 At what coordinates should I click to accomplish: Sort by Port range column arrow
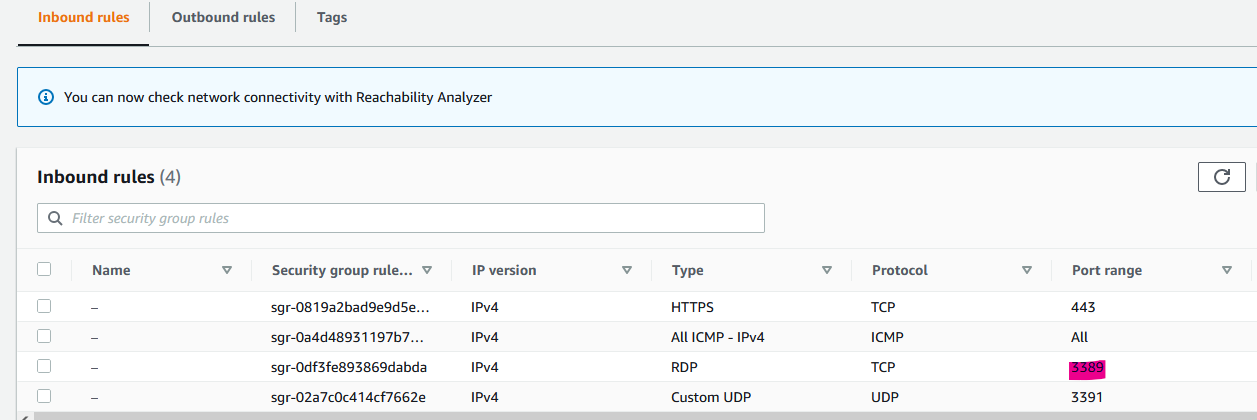(x=1227, y=270)
